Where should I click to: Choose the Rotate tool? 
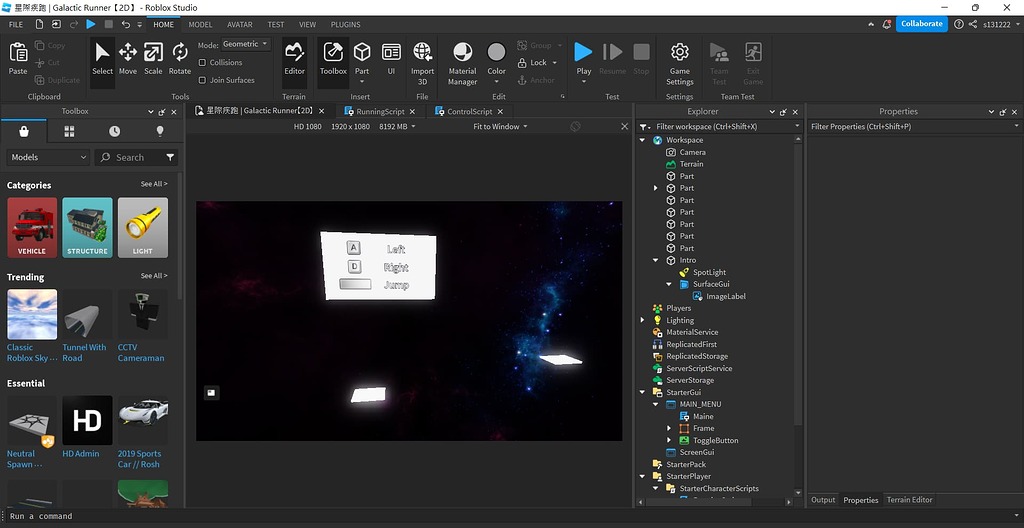[x=180, y=58]
